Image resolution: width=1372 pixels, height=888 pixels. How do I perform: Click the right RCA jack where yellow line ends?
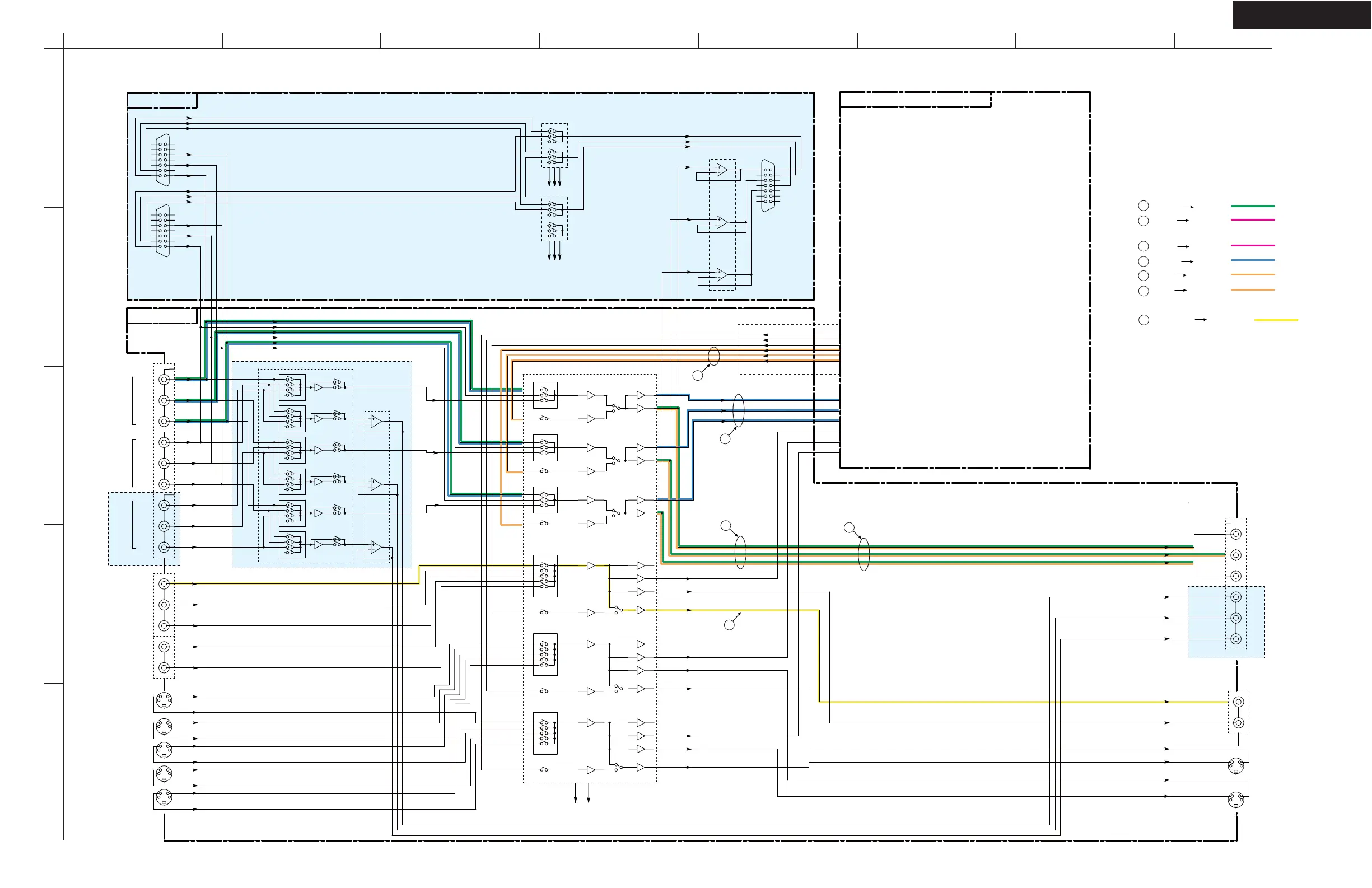click(x=1238, y=702)
